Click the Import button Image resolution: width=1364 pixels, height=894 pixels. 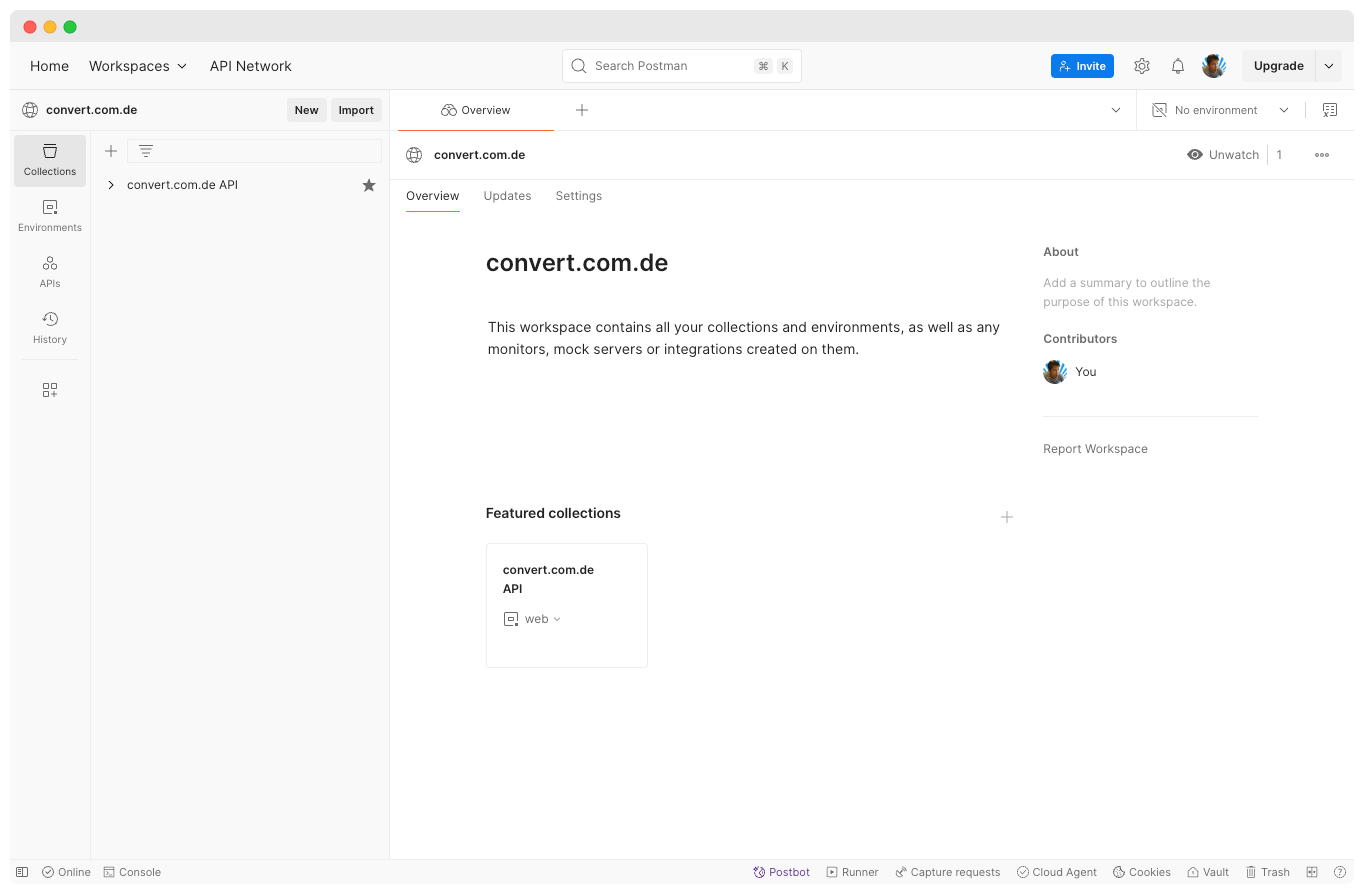click(356, 110)
